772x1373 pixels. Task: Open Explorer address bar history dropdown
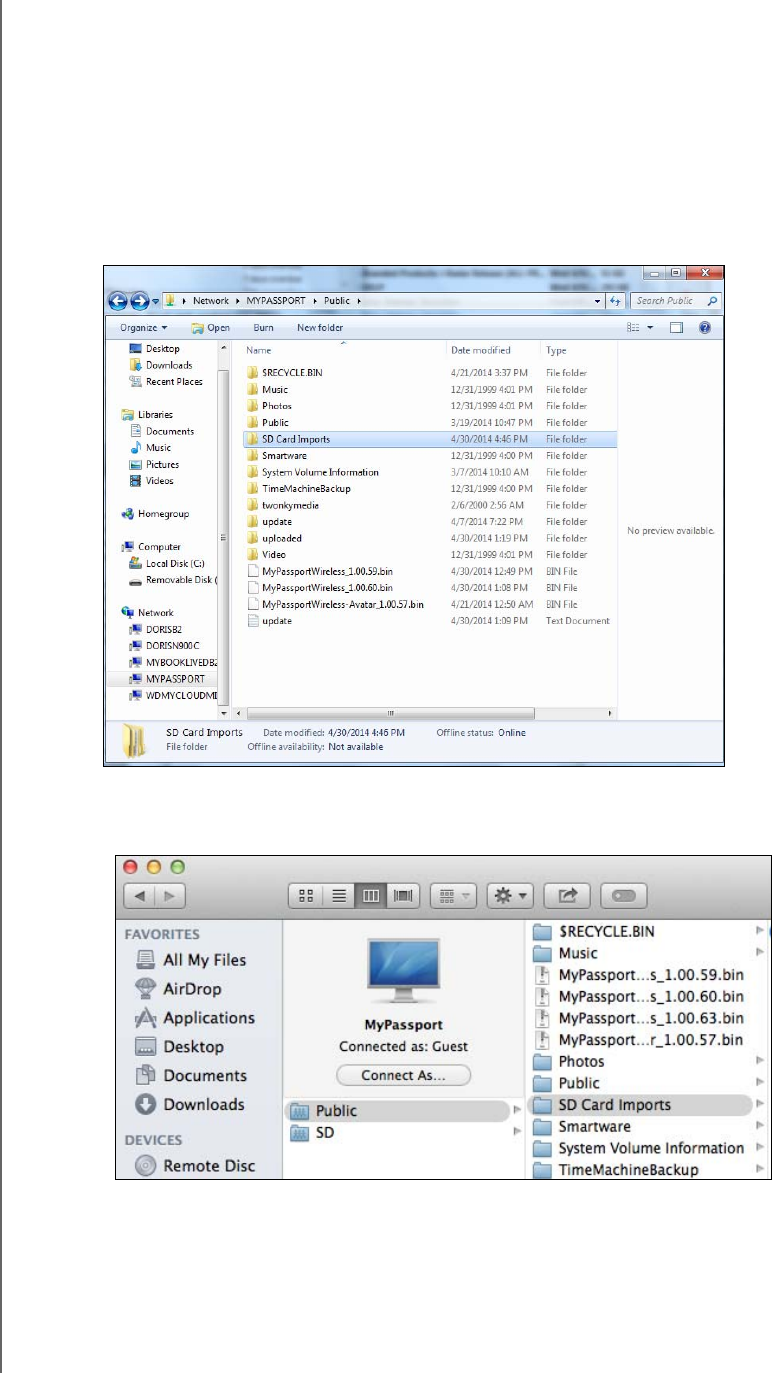pyautogui.click(x=598, y=301)
